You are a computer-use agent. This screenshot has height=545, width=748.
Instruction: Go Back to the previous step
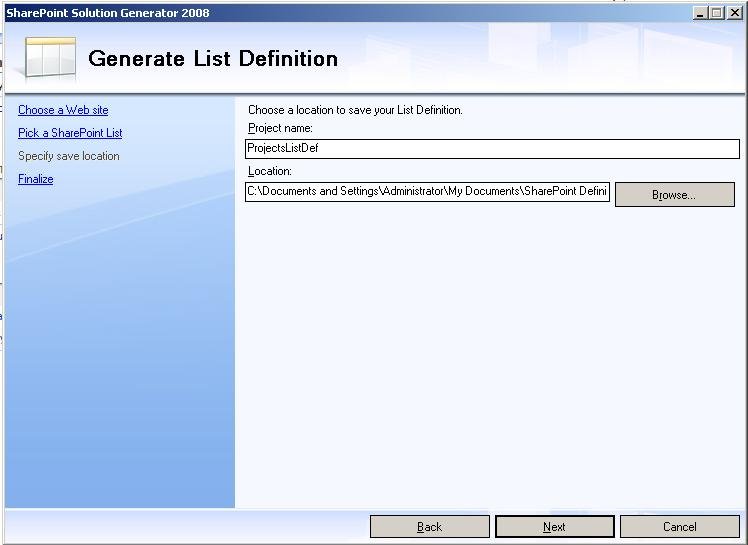tap(430, 526)
